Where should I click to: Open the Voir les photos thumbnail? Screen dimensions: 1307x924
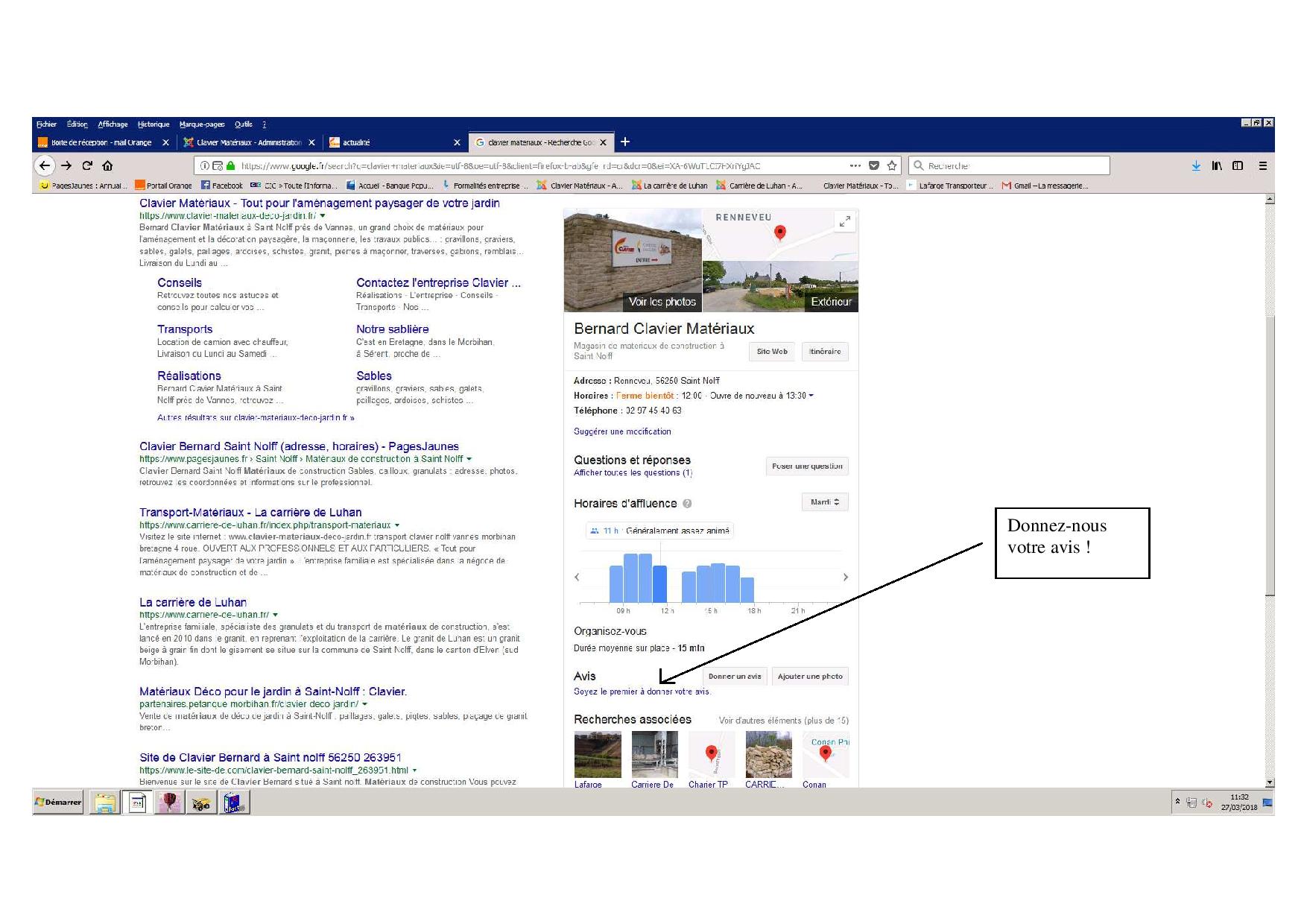(633, 260)
